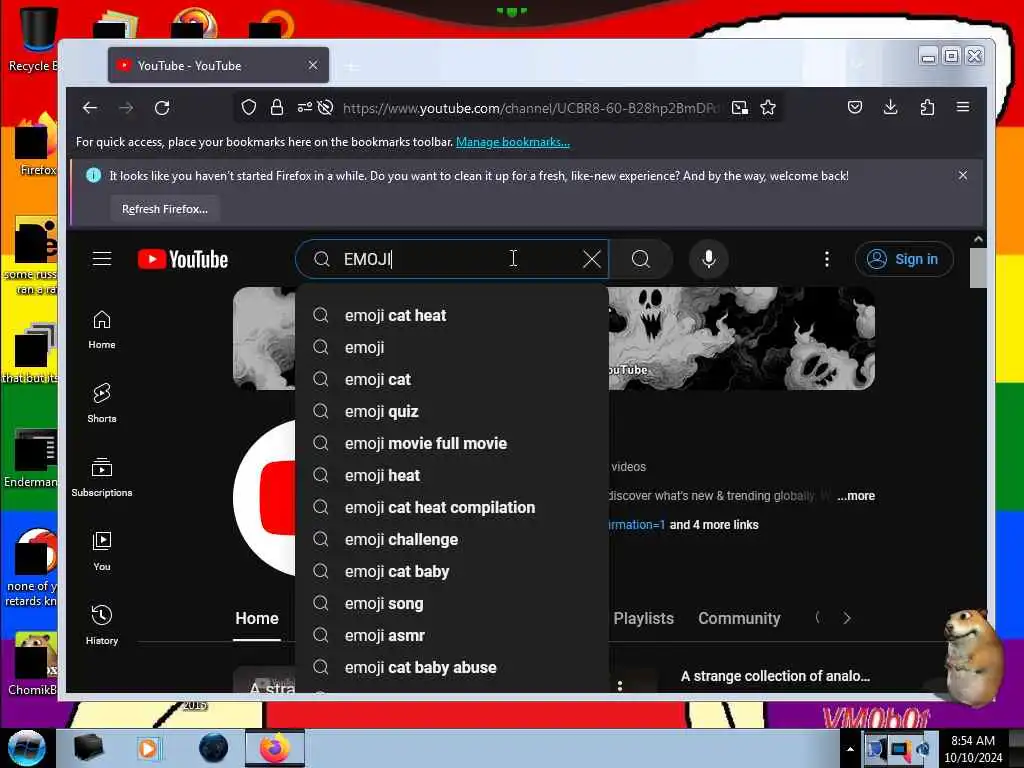The height and width of the screenshot is (768, 1024).
Task: Select suggestion 'emoji cat'
Action: [x=452, y=379]
